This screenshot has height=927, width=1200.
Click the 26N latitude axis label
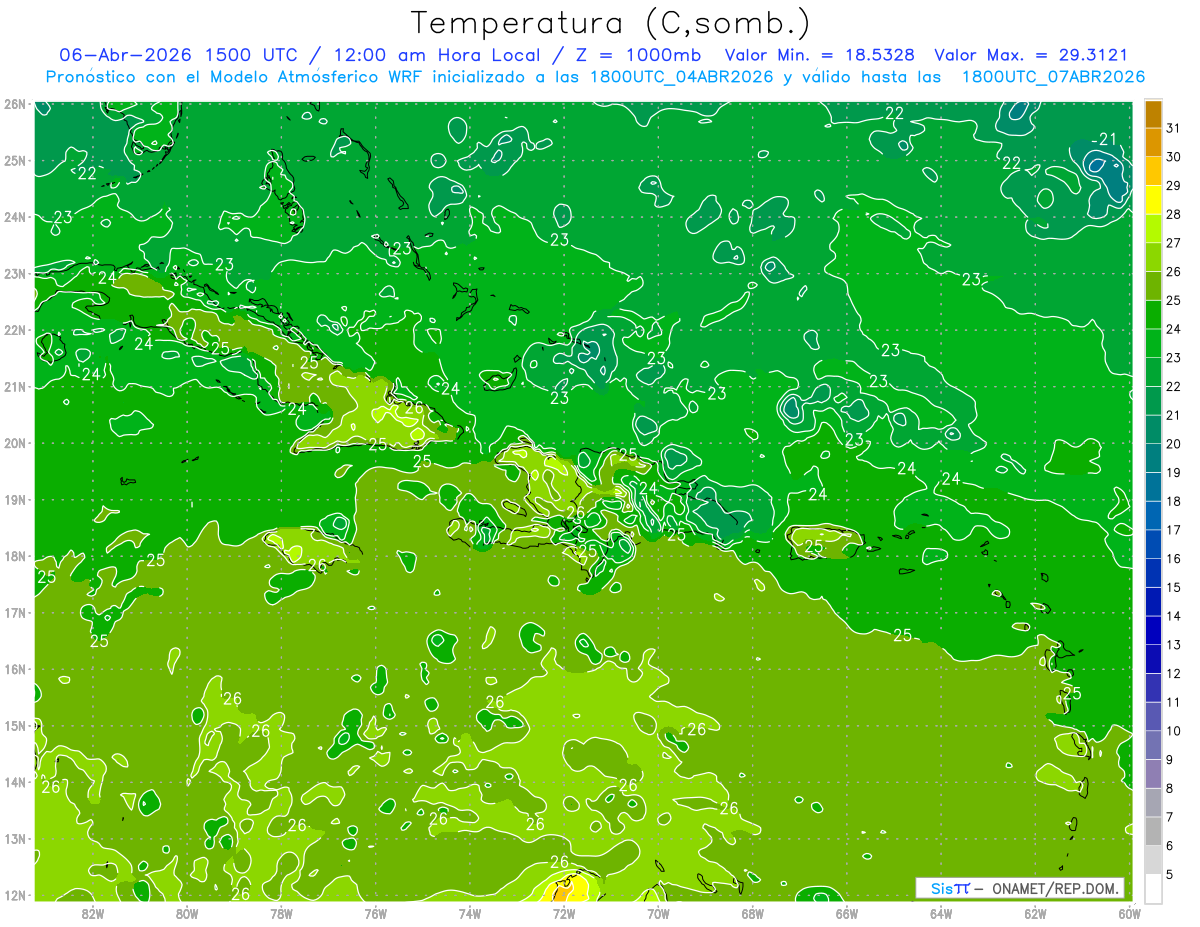pos(14,104)
